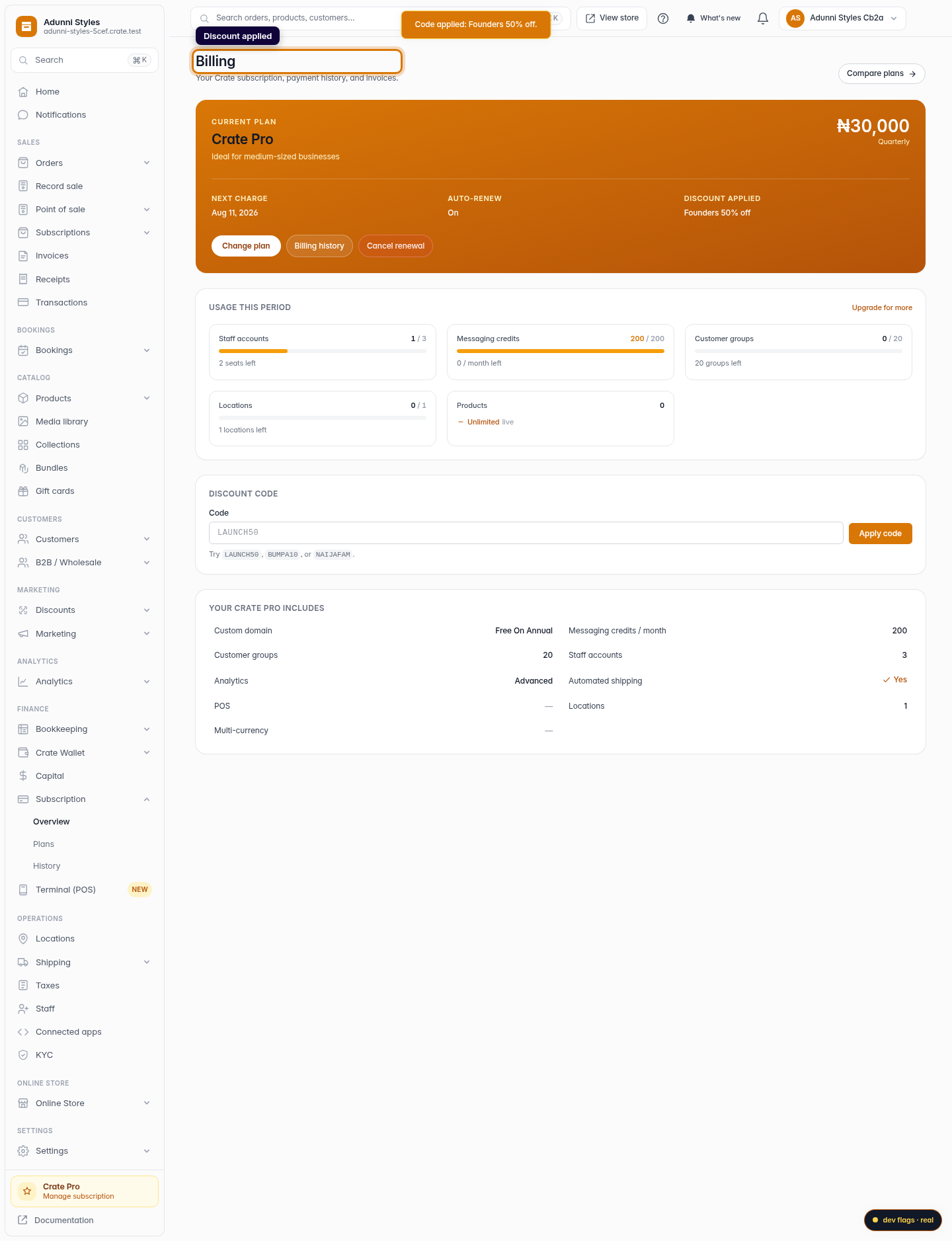
Task: Click the sidebar Search field
Action: coord(85,60)
